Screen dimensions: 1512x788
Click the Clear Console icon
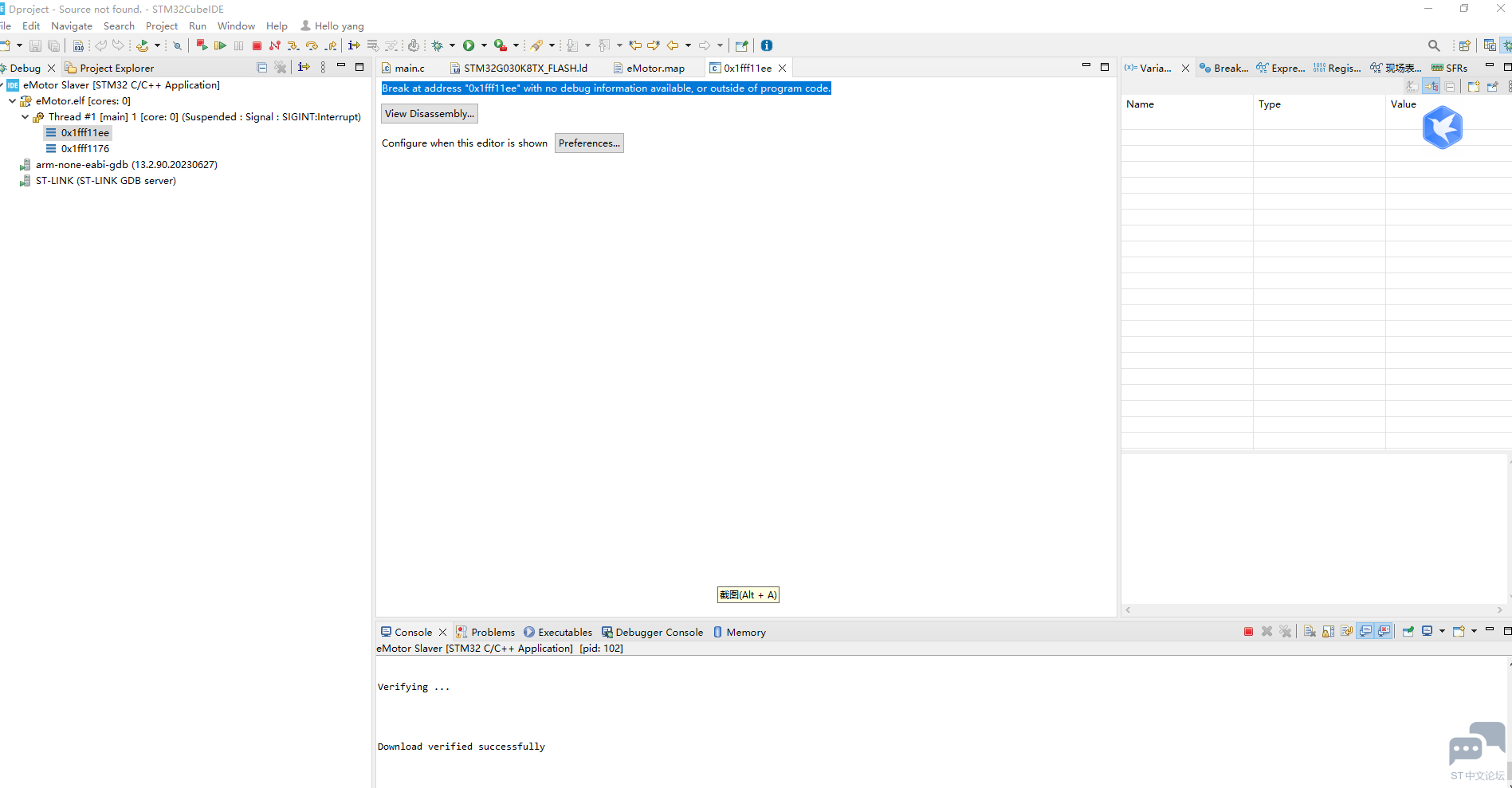point(1310,631)
